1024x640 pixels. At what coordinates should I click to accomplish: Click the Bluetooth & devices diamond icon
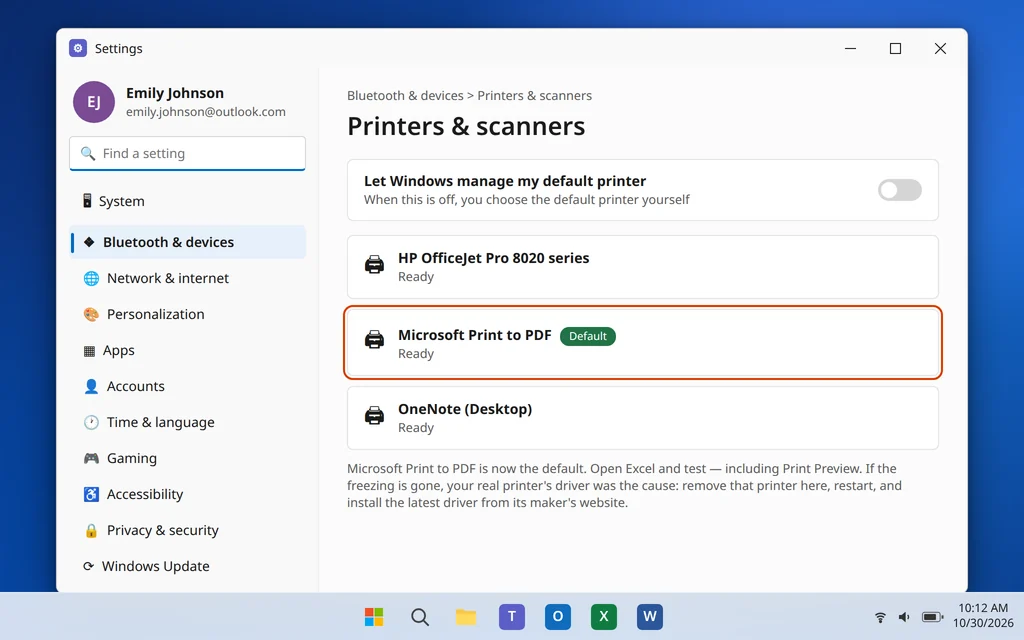[89, 242]
